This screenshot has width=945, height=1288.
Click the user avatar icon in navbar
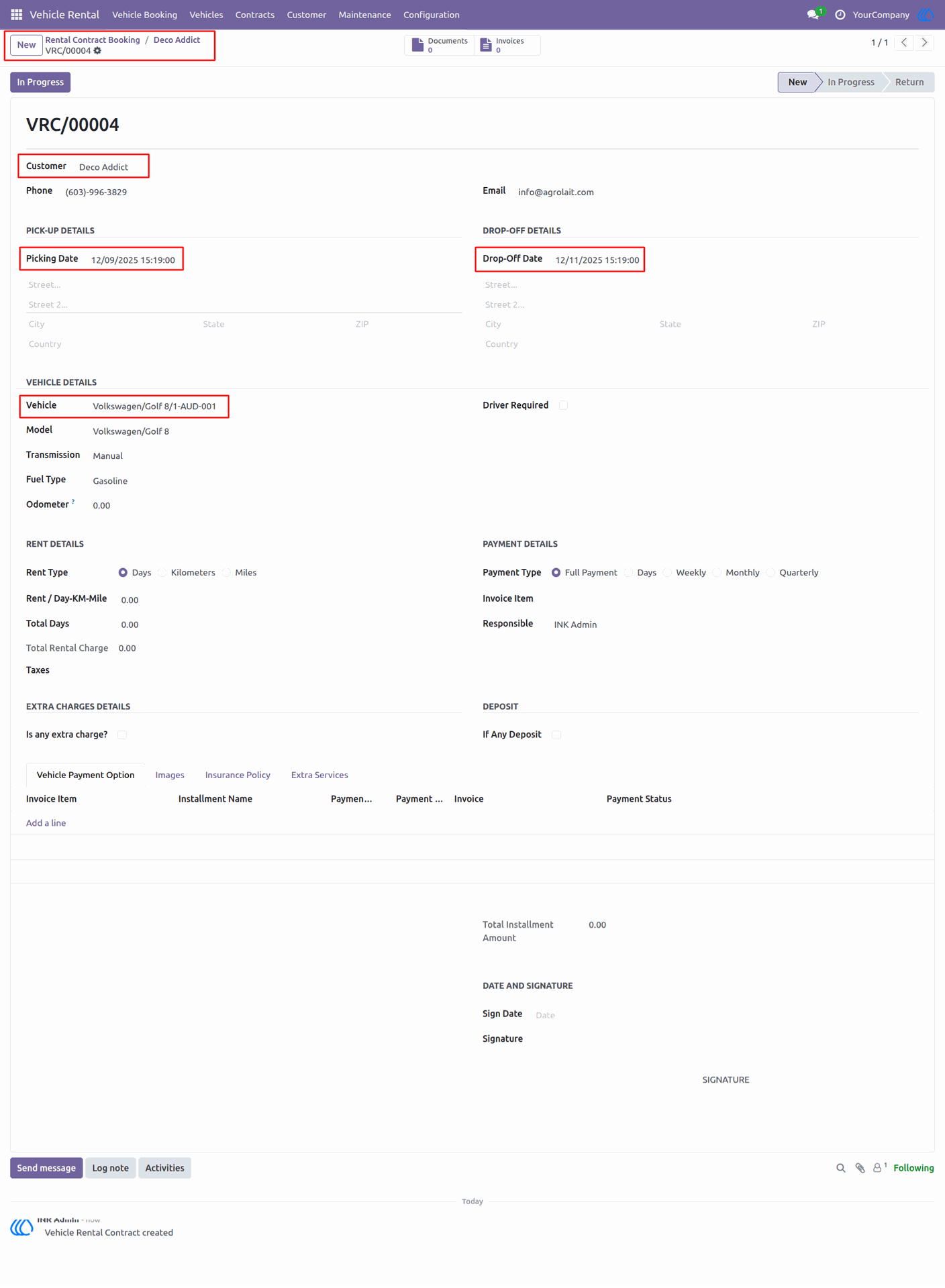point(926,14)
